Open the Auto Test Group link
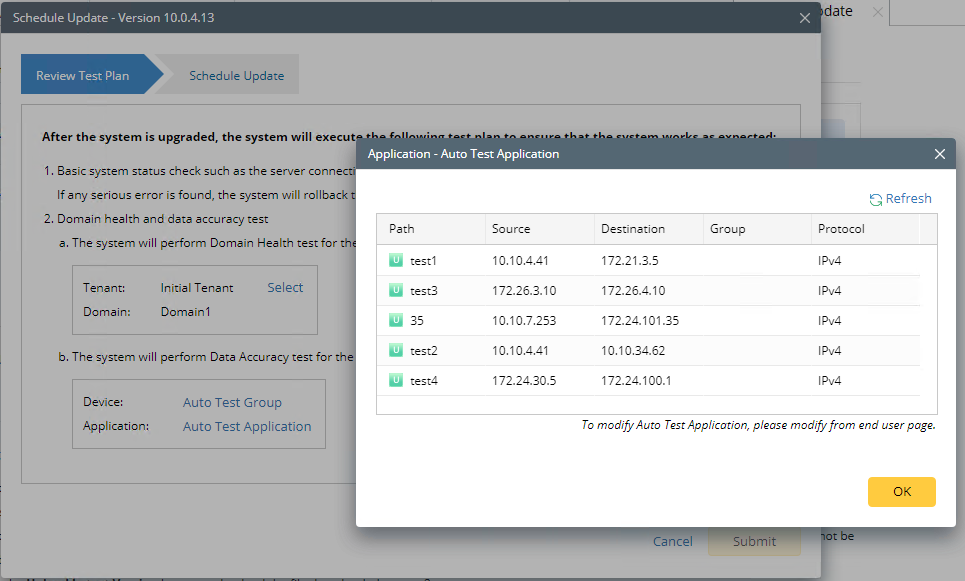The width and height of the screenshot is (965, 581). [232, 402]
